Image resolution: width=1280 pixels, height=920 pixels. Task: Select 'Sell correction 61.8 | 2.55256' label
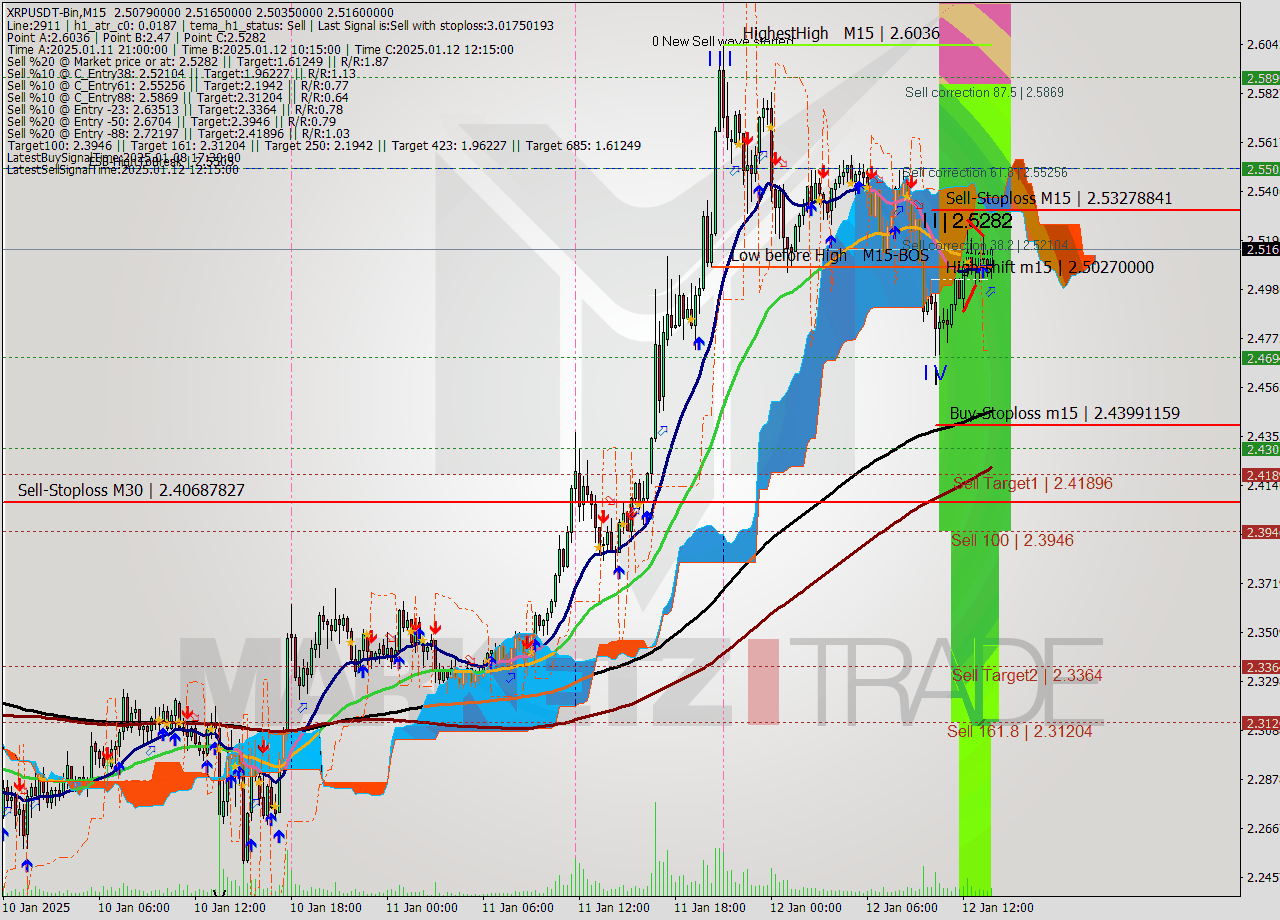tap(985, 172)
